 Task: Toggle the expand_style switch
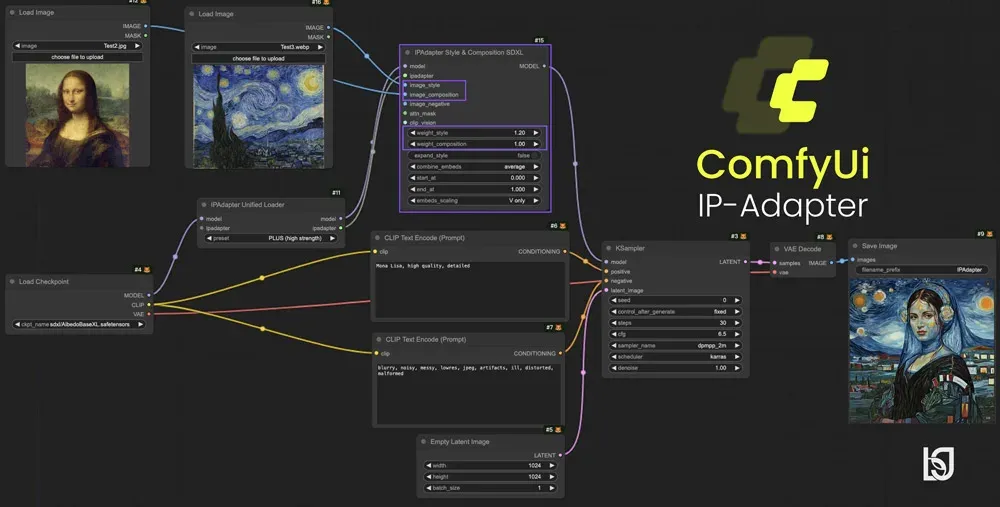tap(475, 155)
